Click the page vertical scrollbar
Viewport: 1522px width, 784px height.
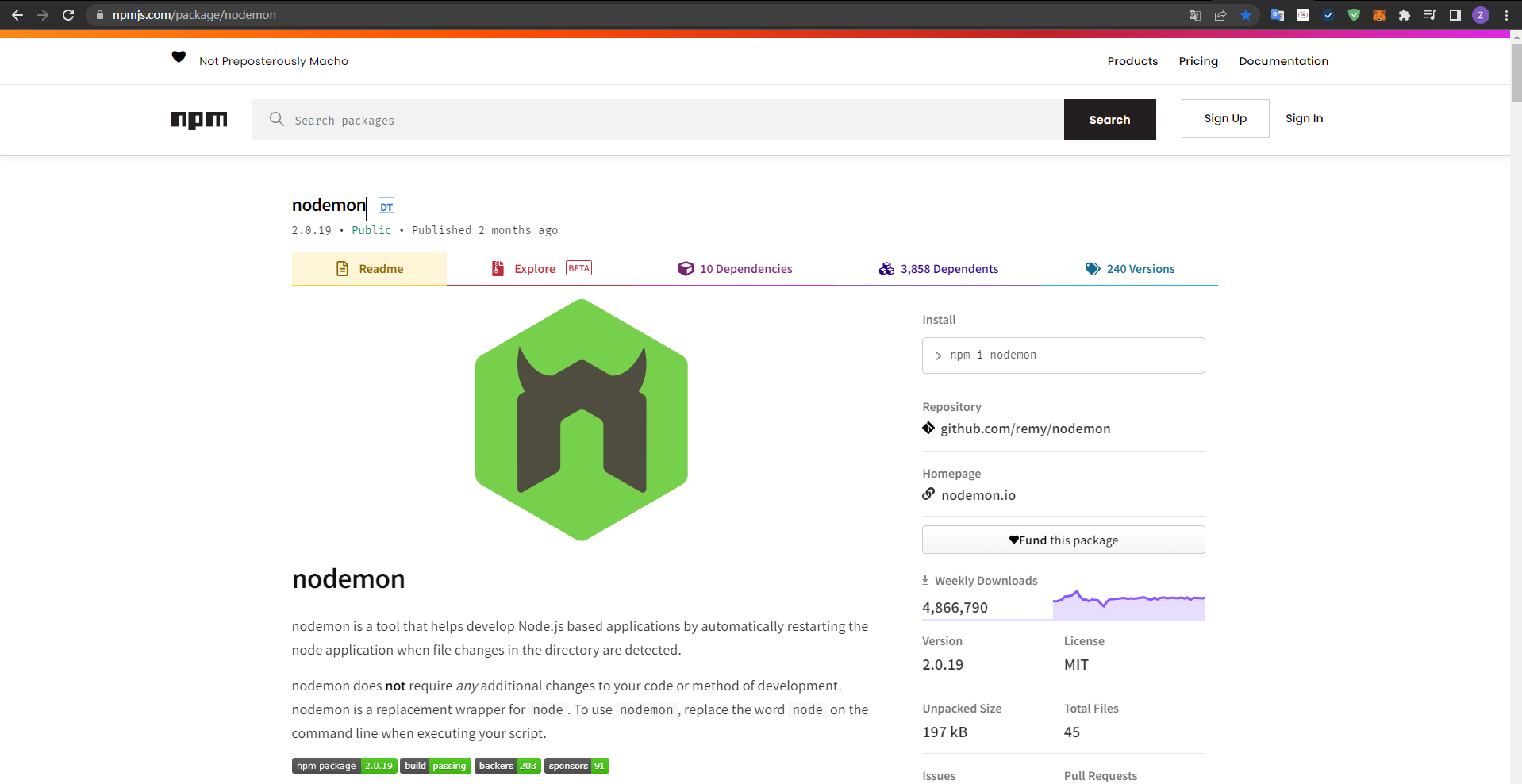1516,73
